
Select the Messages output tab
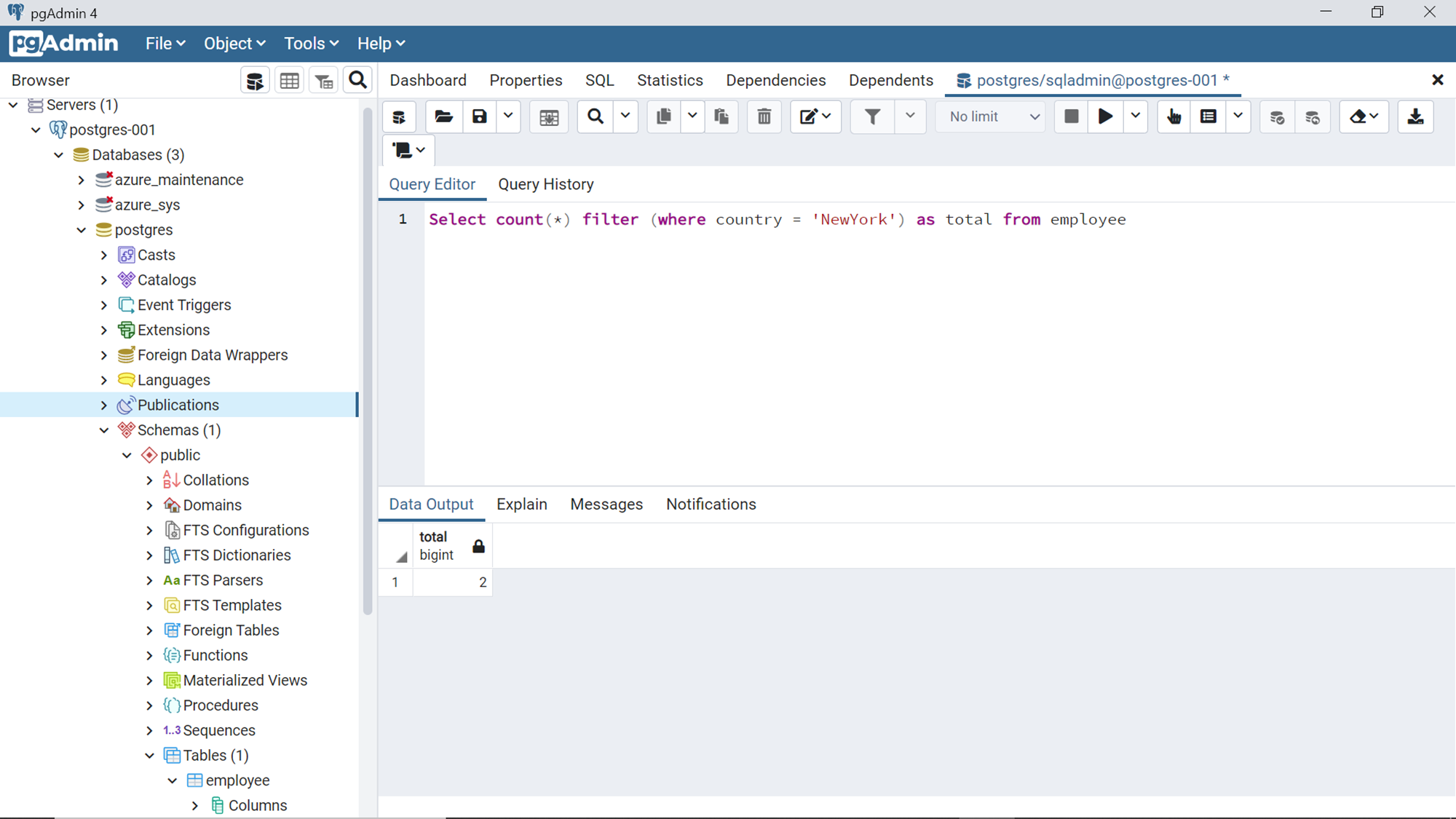point(606,504)
